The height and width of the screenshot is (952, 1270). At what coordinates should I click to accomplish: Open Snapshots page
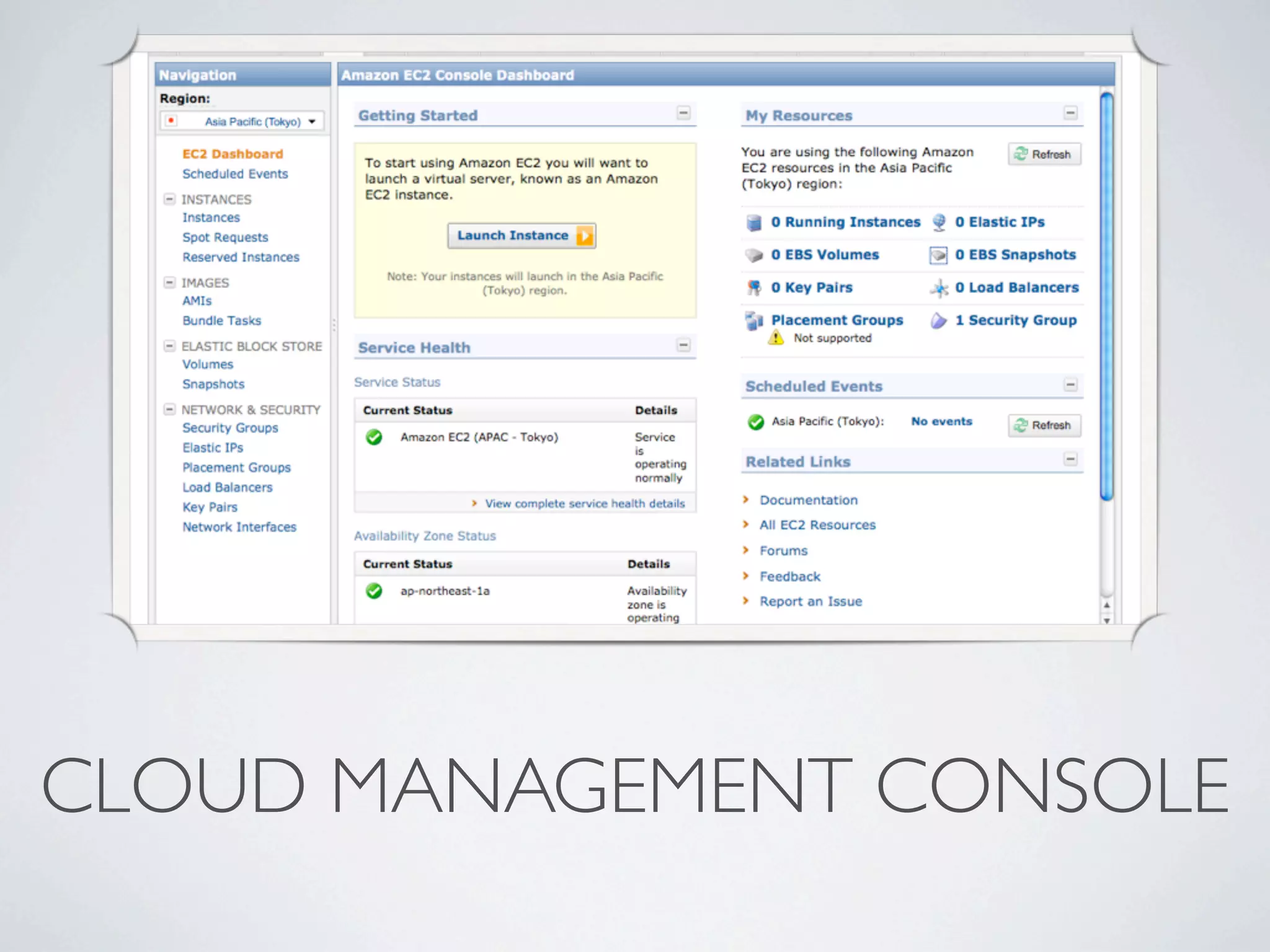click(x=213, y=384)
